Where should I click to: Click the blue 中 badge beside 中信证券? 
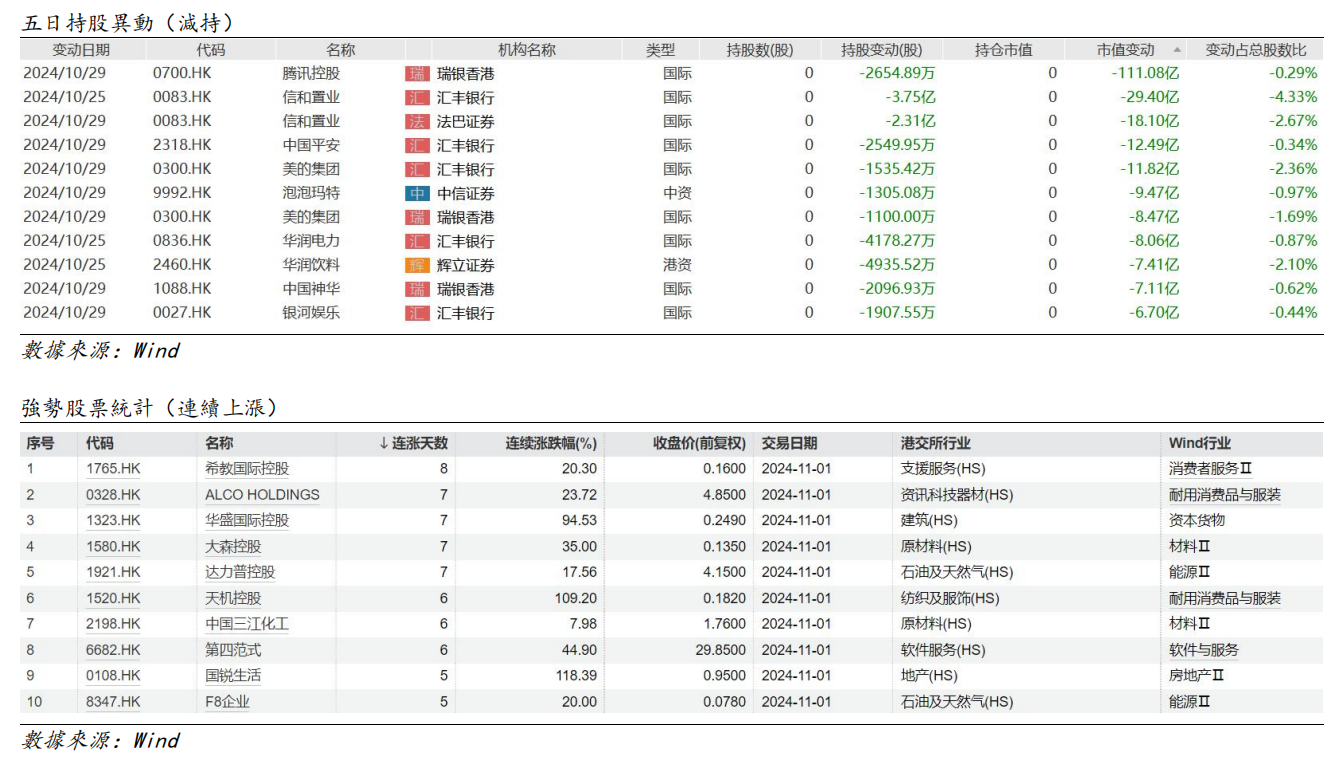[x=416, y=194]
